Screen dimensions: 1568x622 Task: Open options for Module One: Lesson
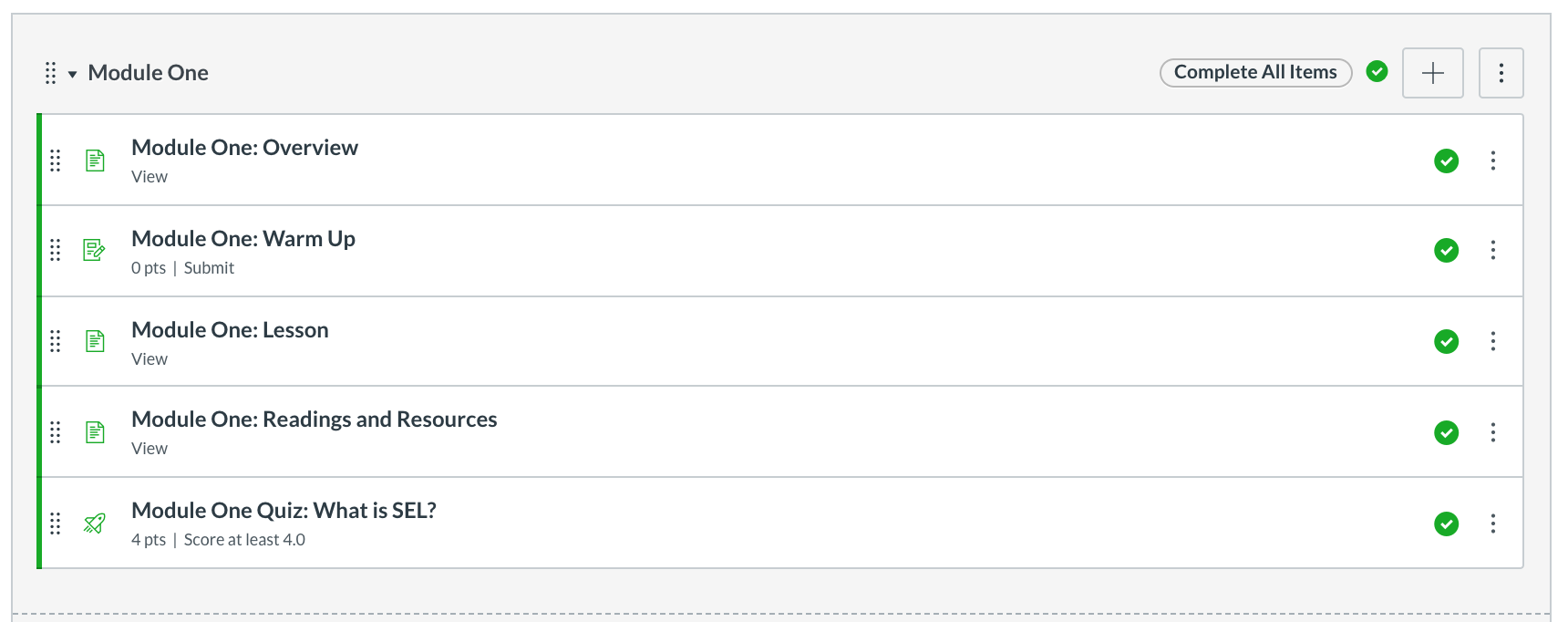point(1492,341)
